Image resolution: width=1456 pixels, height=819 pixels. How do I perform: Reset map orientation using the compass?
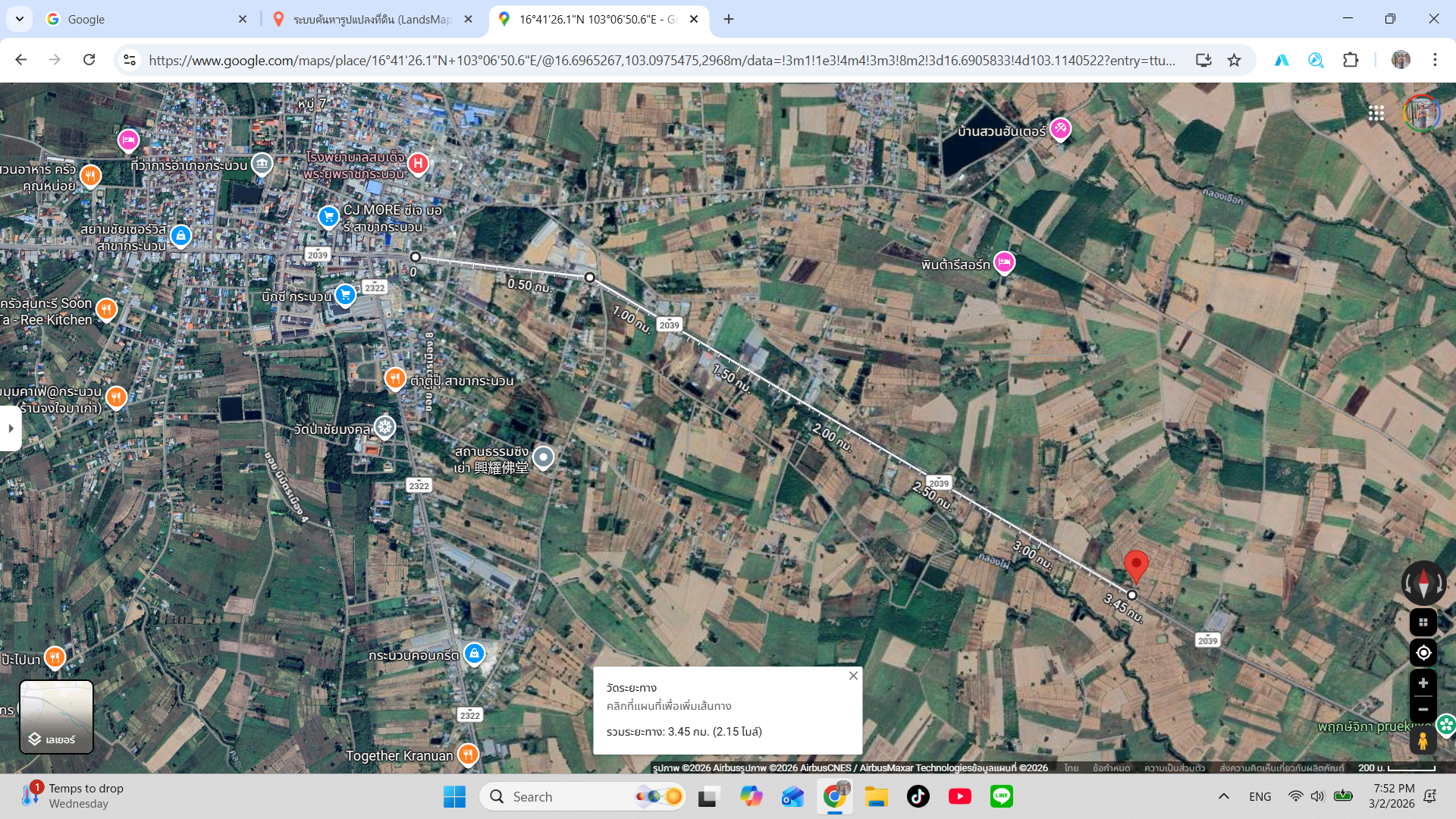tap(1423, 583)
